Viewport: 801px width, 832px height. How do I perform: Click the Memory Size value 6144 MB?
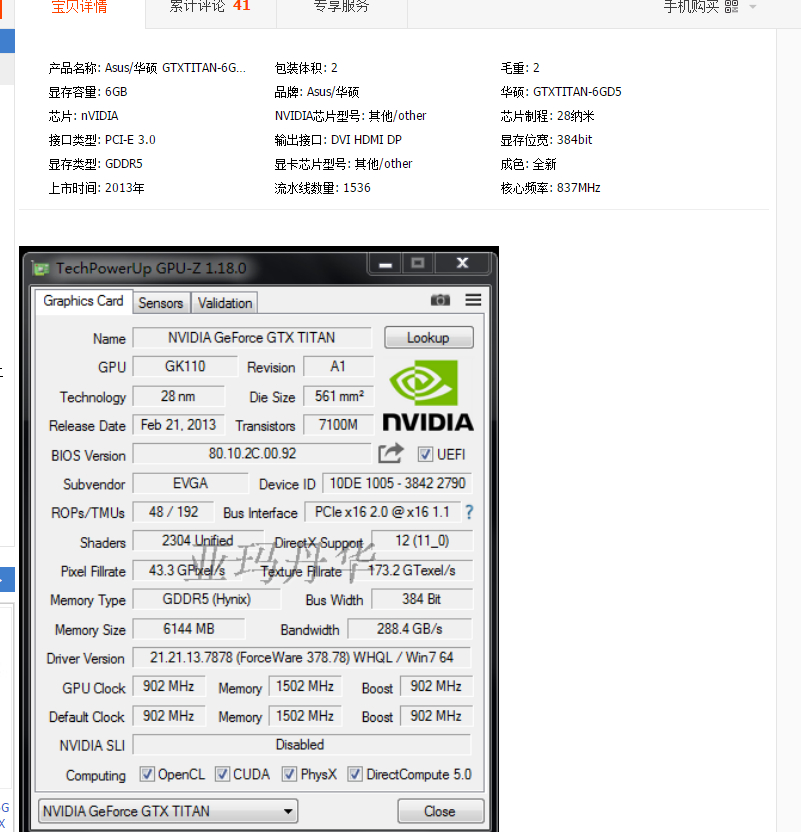189,629
